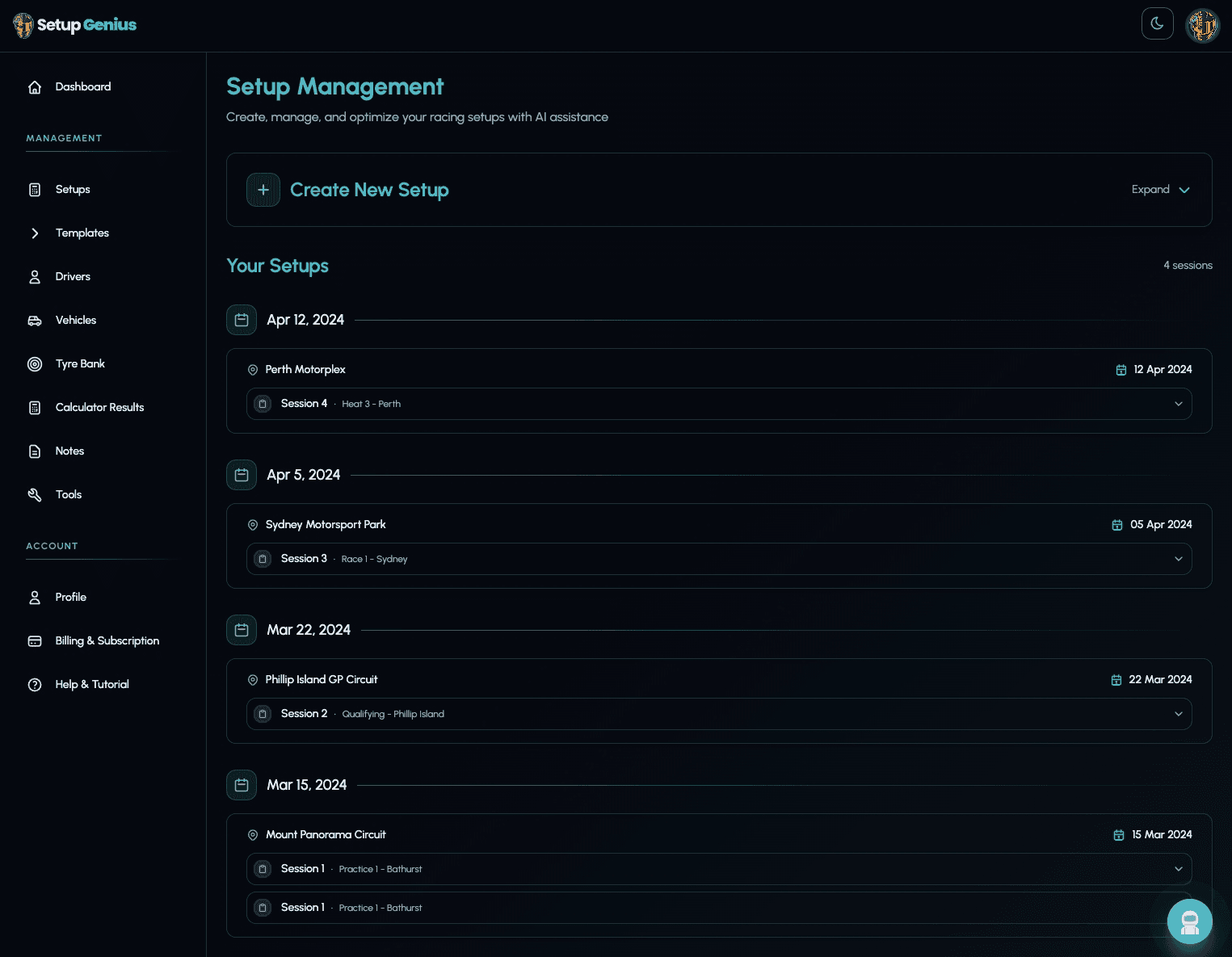Open Setups in the sidebar
The image size is (1232, 957).
tap(103, 190)
